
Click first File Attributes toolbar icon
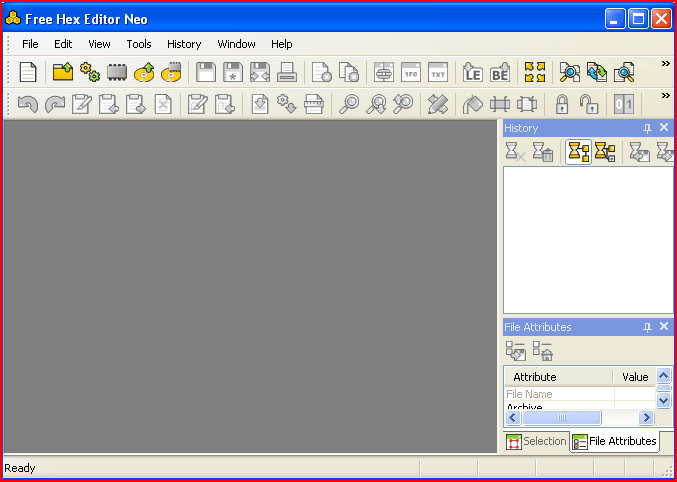coord(516,351)
